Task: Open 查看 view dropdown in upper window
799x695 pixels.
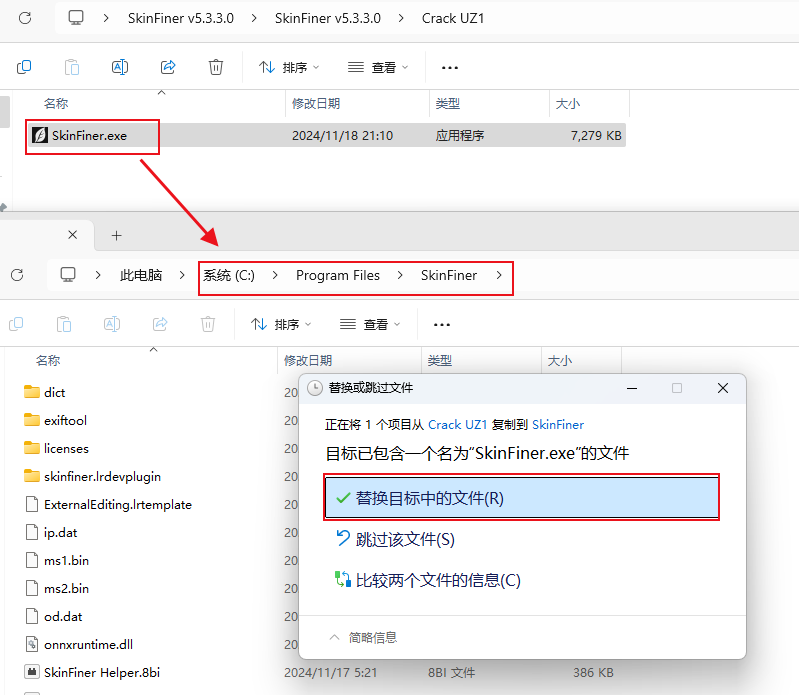Action: (378, 67)
